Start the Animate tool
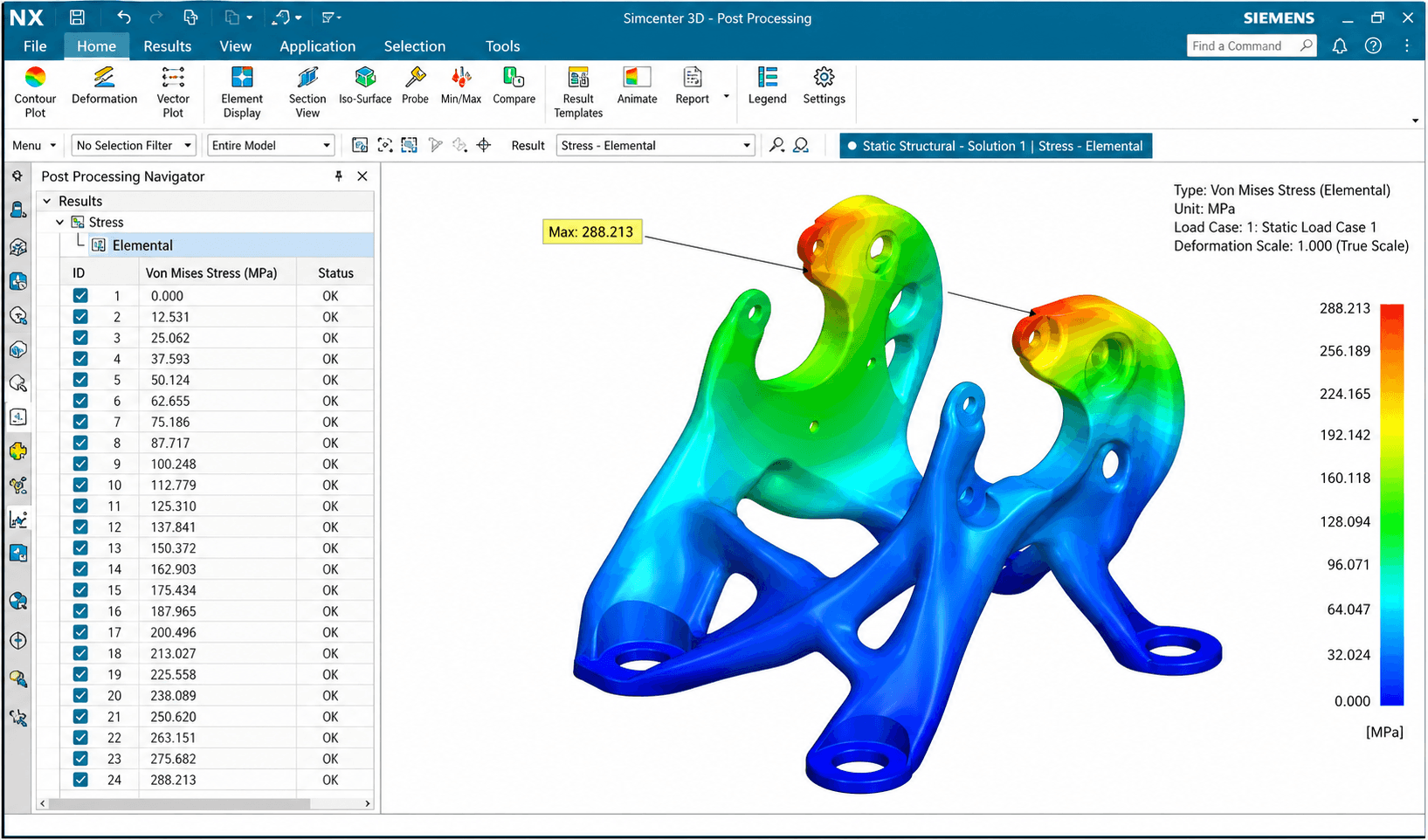Image resolution: width=1428 pixels, height=840 pixels. [637, 86]
